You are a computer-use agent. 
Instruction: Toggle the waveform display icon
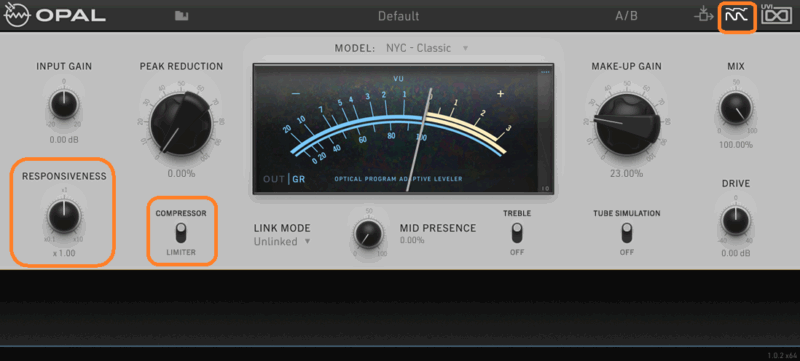tap(737, 16)
